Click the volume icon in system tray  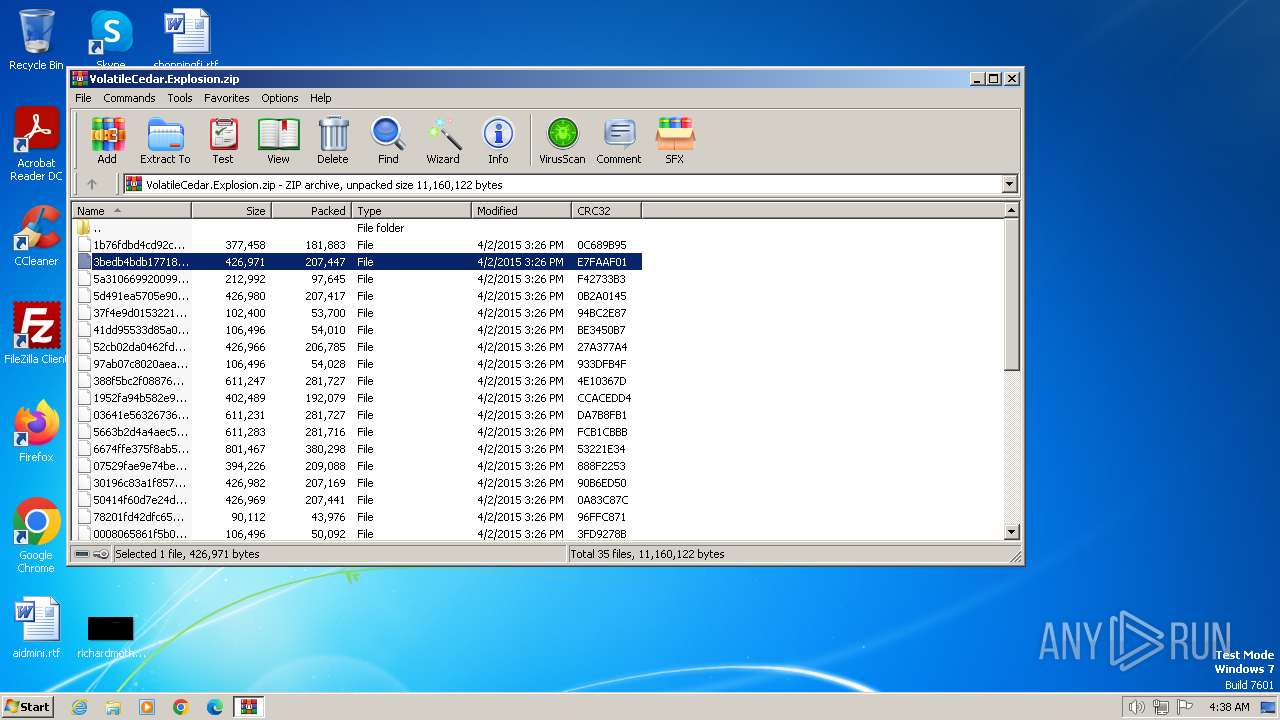tap(1136, 707)
